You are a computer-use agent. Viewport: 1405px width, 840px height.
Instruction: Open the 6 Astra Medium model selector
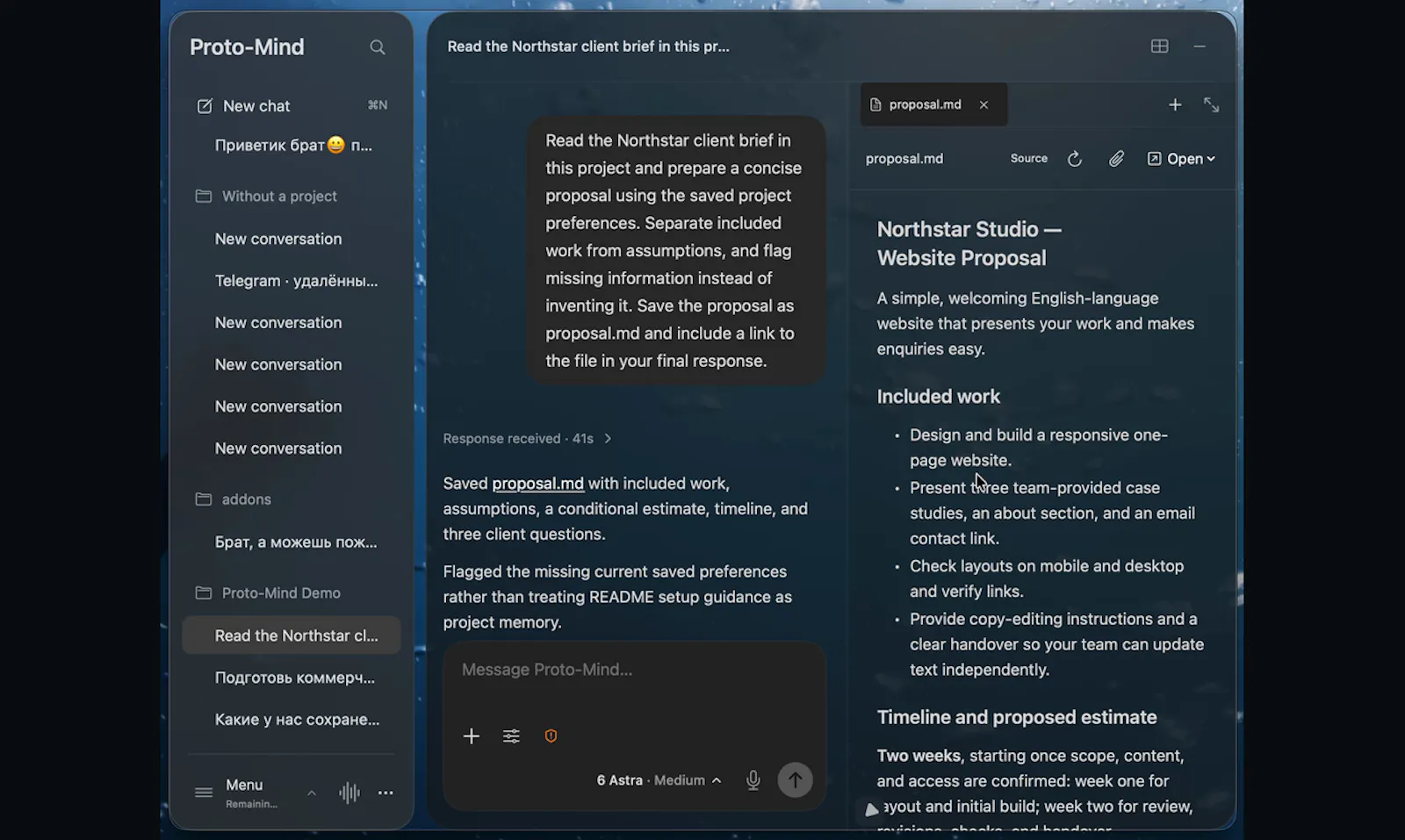(659, 780)
